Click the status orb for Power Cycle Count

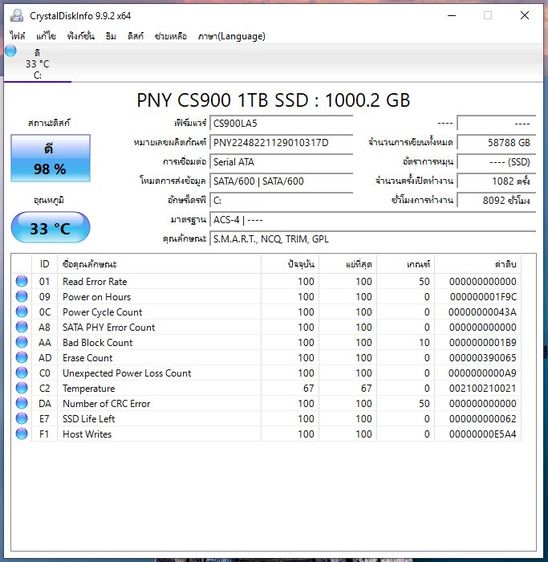tap(22, 312)
